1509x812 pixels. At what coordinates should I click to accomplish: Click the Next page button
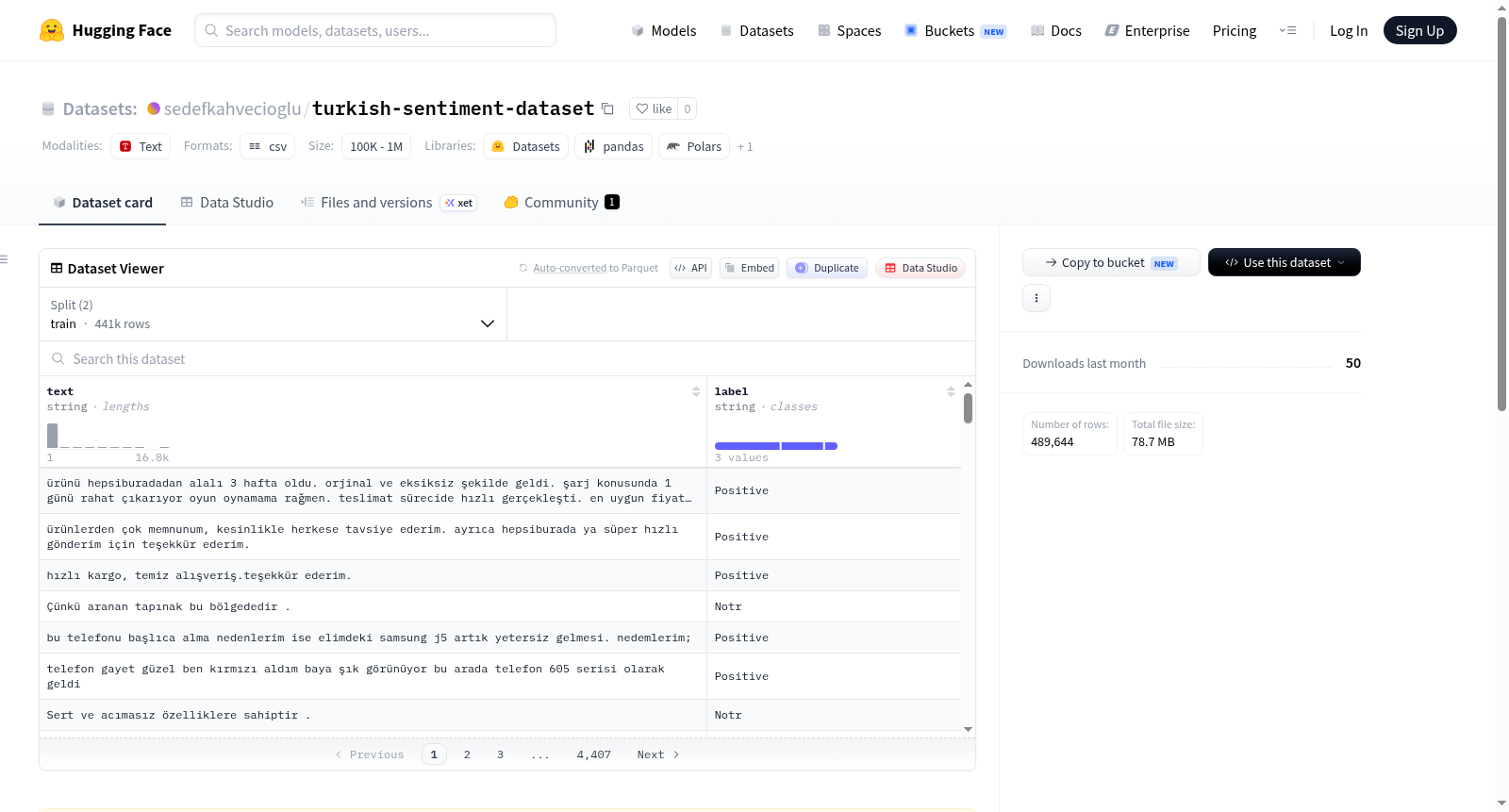click(x=658, y=754)
